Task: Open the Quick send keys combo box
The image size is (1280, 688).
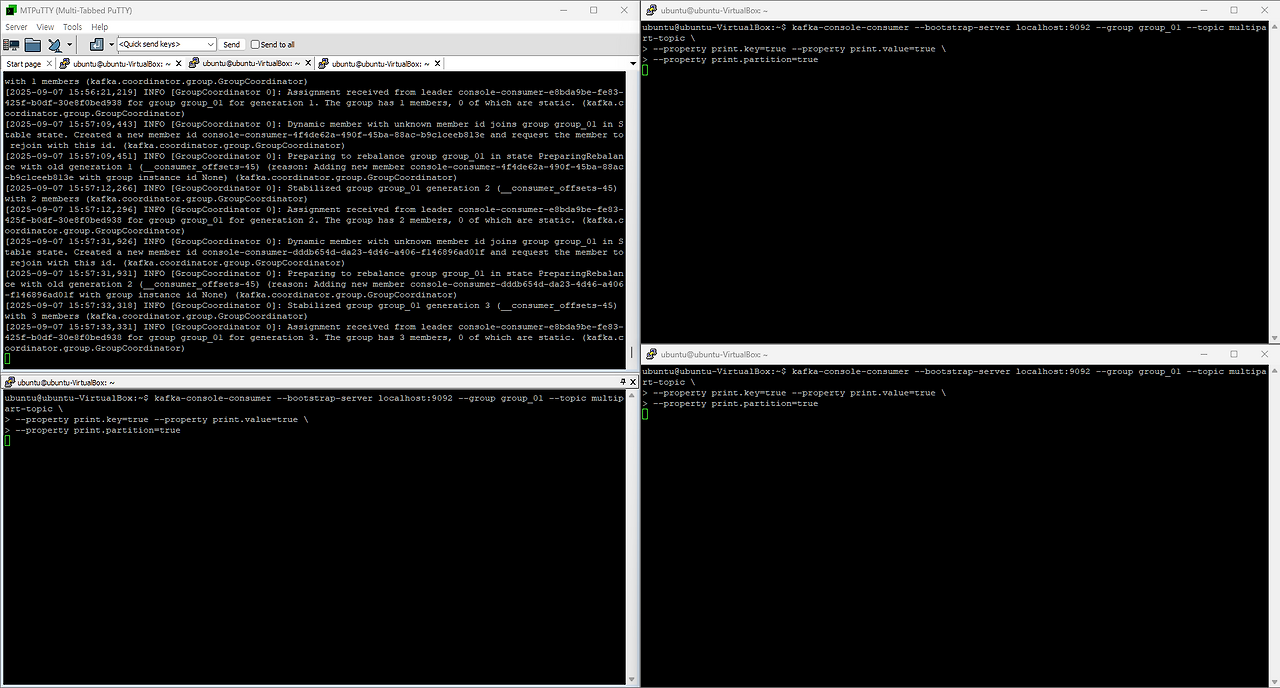Action: (x=166, y=44)
